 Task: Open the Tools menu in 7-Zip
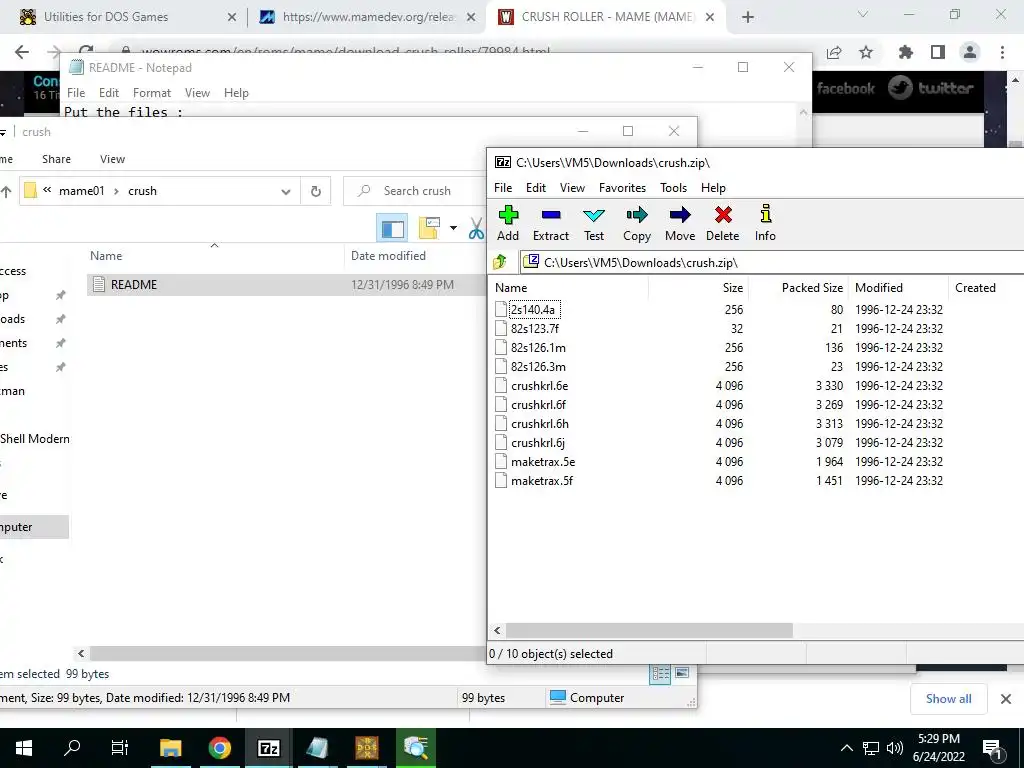click(673, 187)
